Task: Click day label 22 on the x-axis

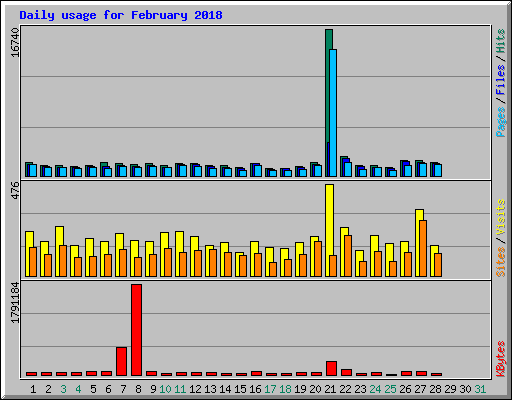Action: pyautogui.click(x=345, y=389)
